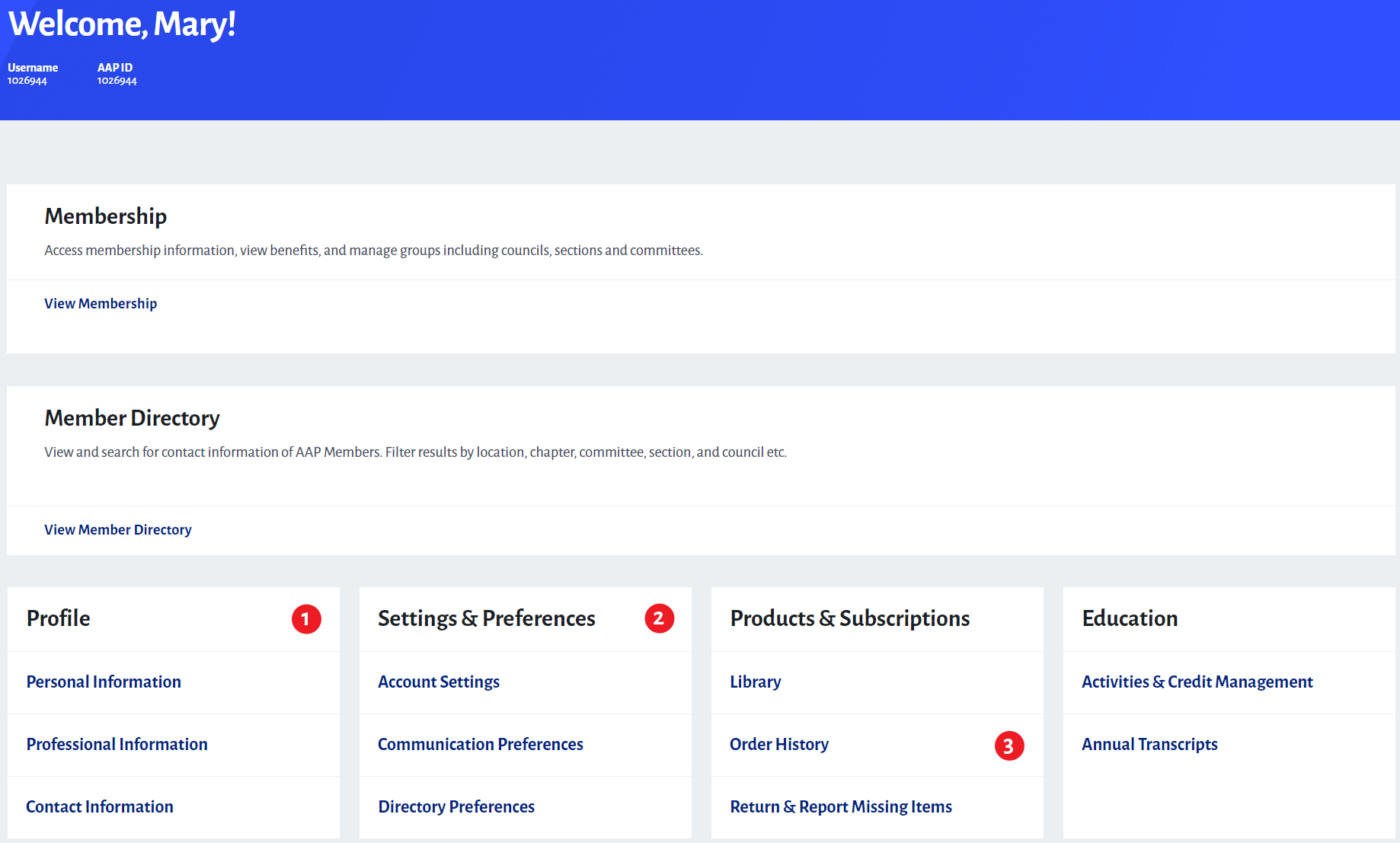Click the red badge numbered 2

pyautogui.click(x=659, y=618)
